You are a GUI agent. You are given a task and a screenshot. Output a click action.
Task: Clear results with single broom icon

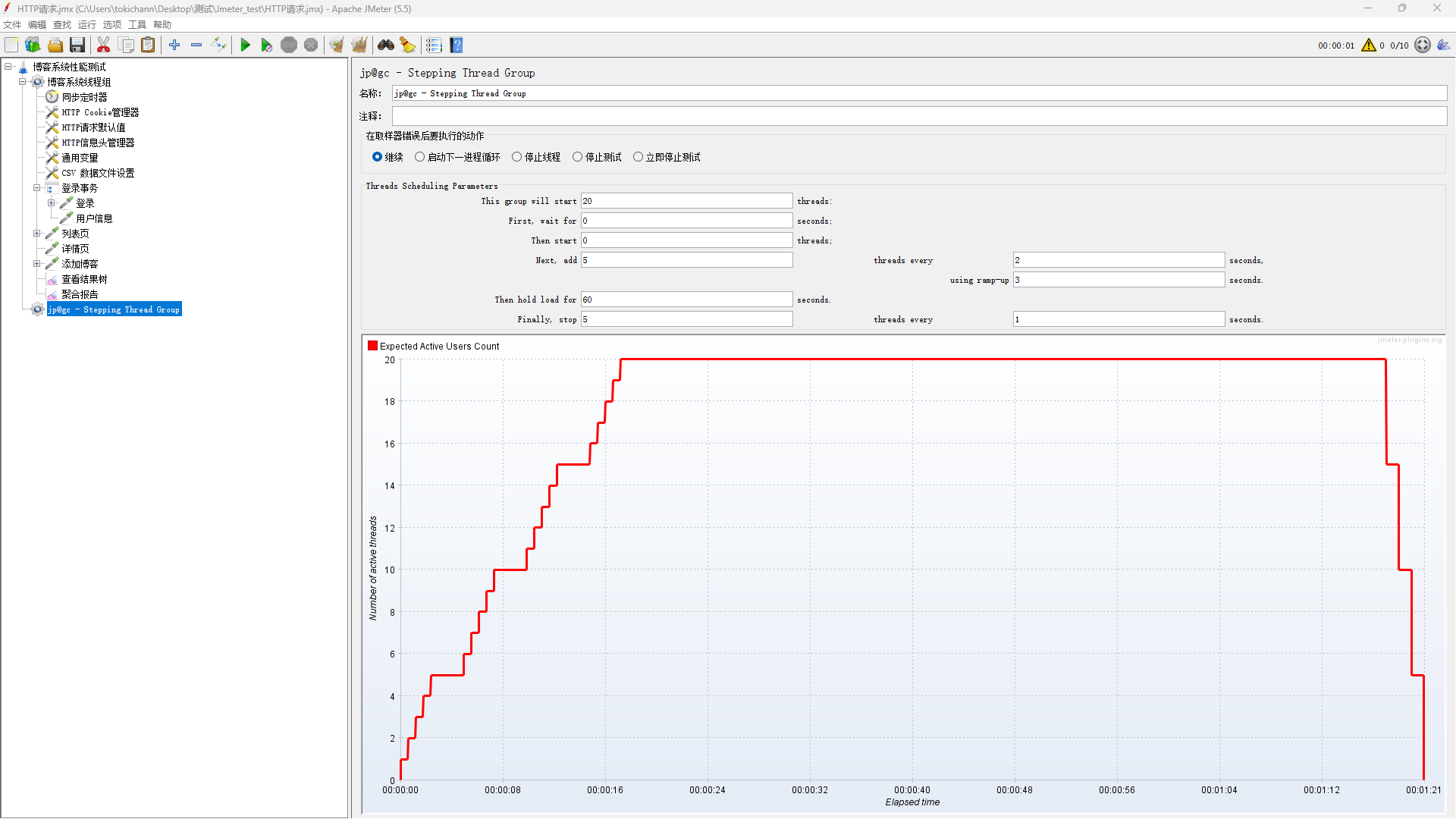pos(337,45)
